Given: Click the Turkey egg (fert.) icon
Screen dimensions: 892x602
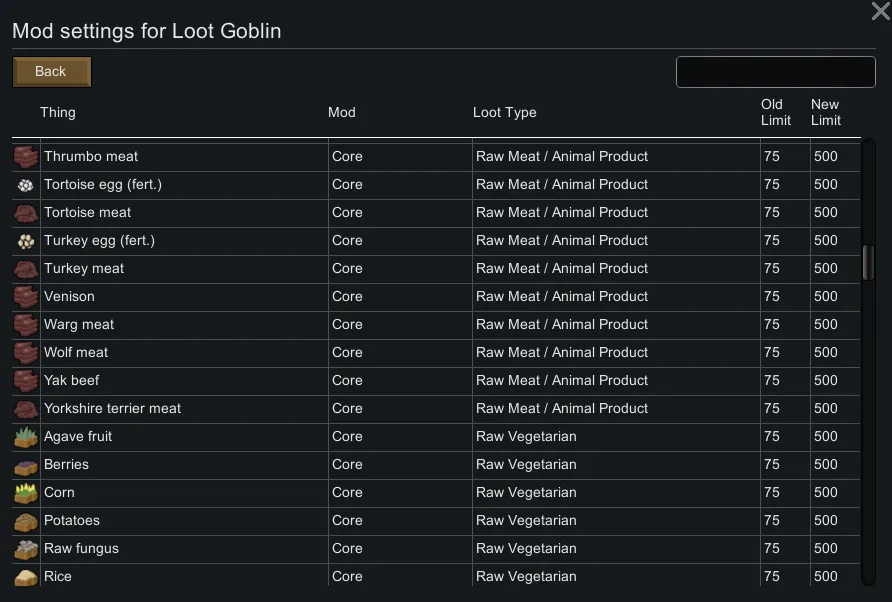Looking at the screenshot, I should tap(26, 241).
